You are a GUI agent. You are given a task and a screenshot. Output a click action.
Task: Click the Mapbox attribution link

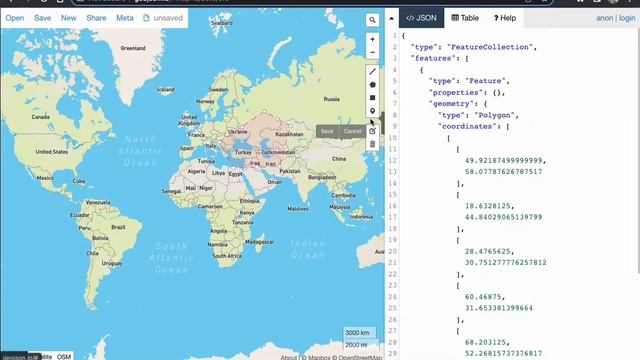coord(318,358)
